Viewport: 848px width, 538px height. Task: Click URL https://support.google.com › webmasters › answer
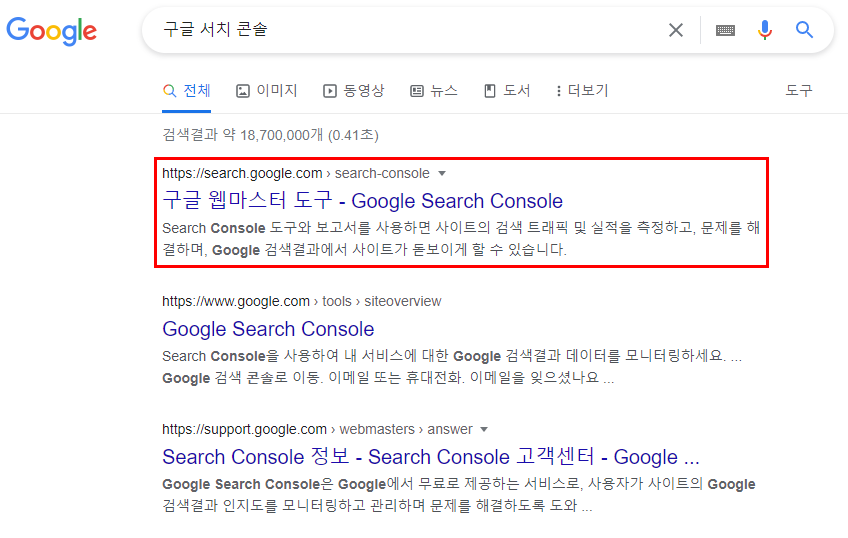pyautogui.click(x=317, y=429)
